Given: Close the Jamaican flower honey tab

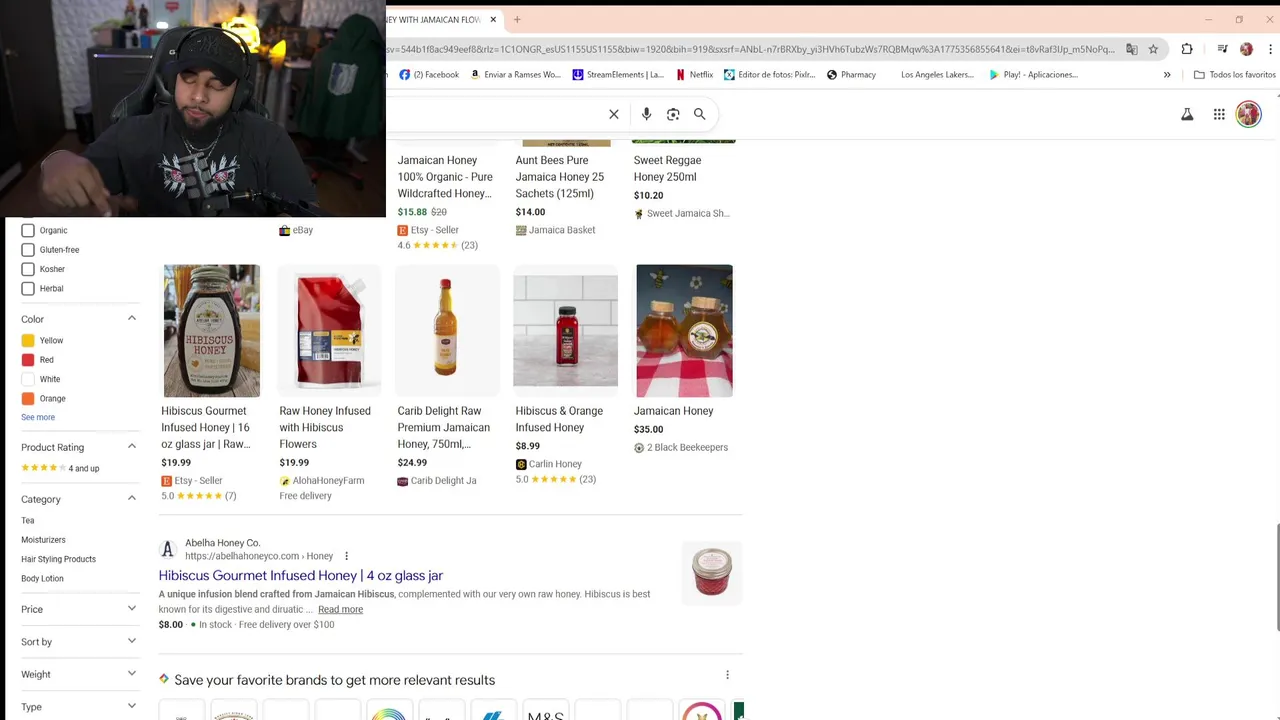Looking at the screenshot, I should pyautogui.click(x=493, y=19).
